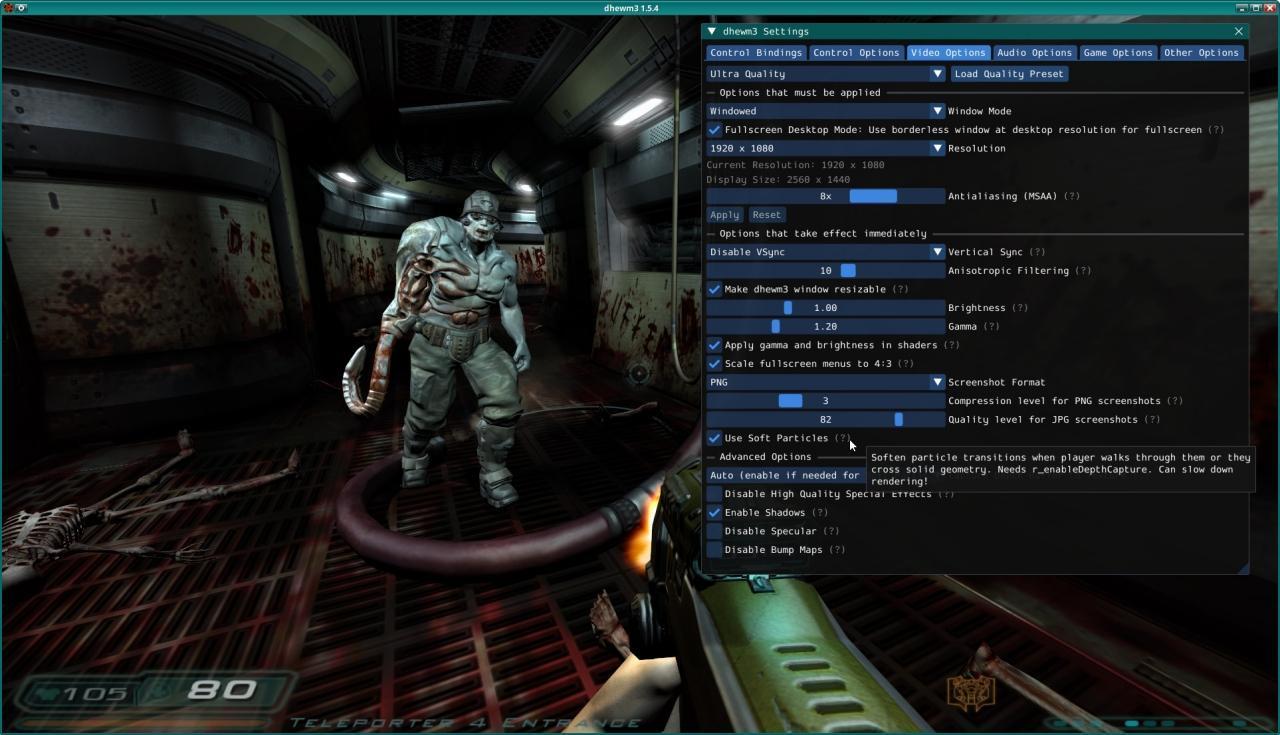Viewport: 1280px width, 735px height.
Task: Open the Ultra Quality preset dropdown
Action: 825,74
